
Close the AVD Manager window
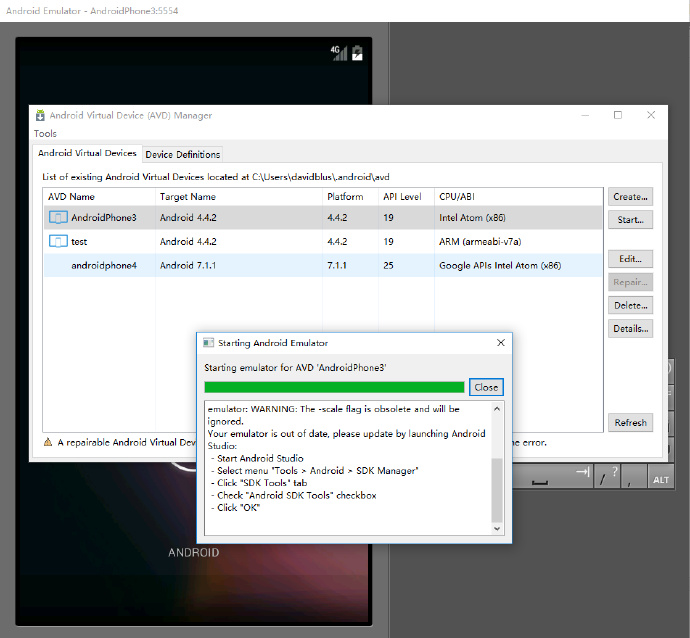[651, 115]
